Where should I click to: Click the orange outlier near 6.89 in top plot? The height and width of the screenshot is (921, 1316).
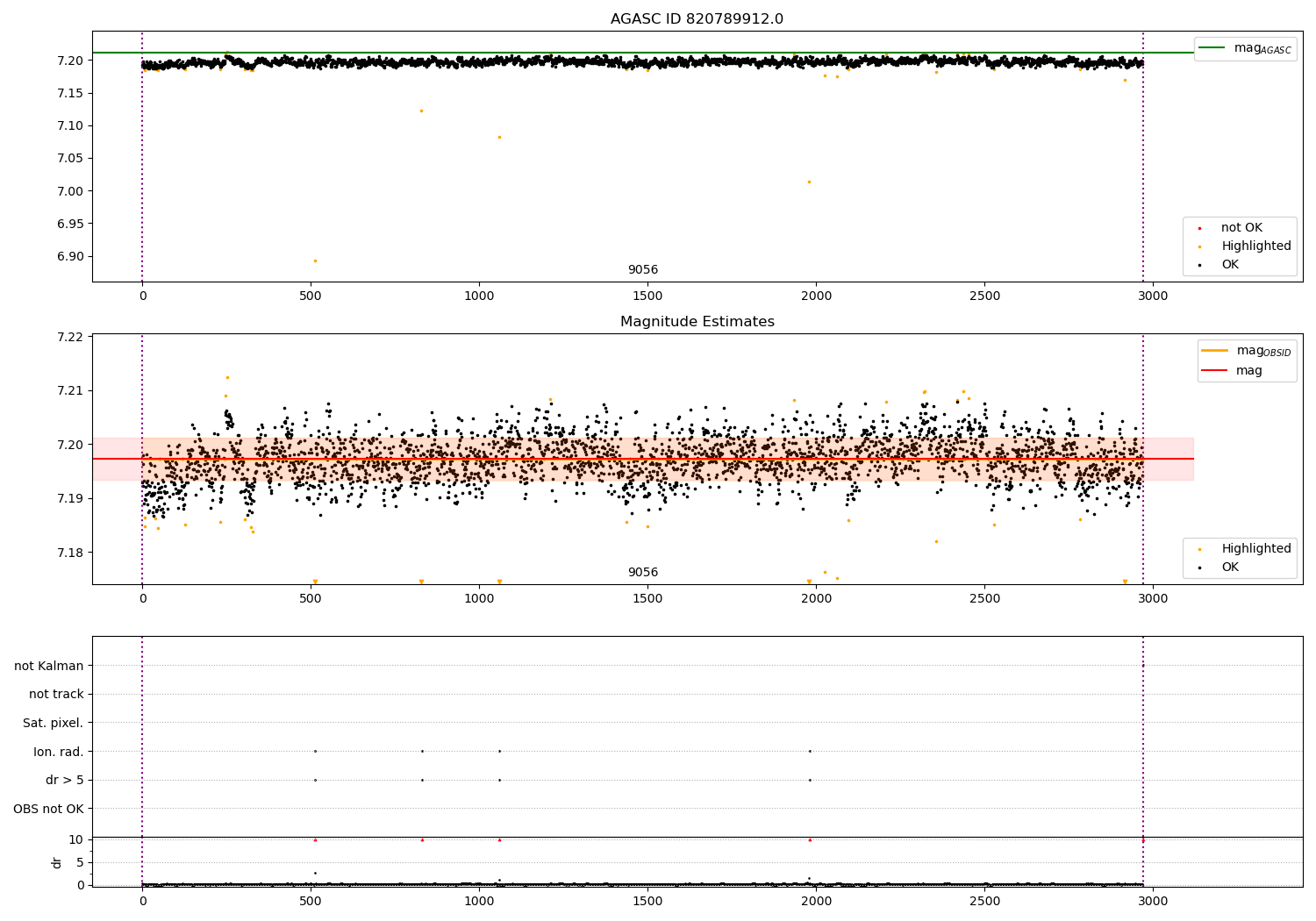[315, 261]
